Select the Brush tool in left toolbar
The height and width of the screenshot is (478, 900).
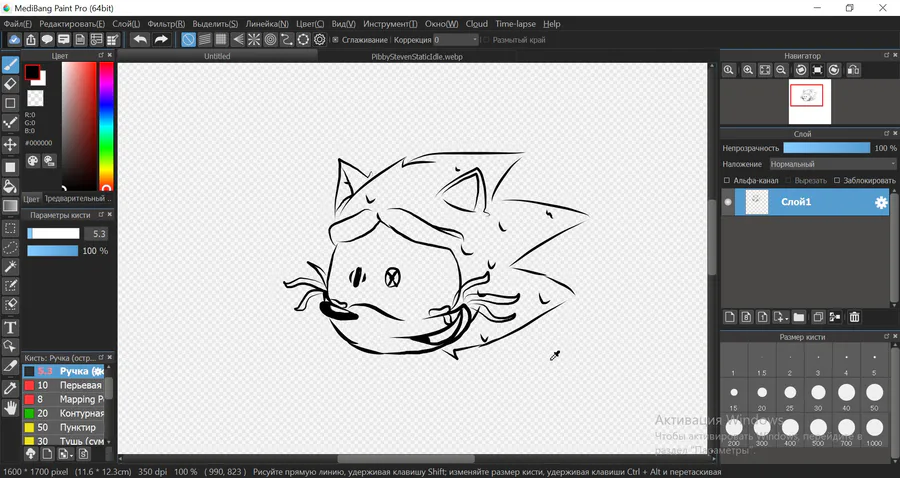[x=10, y=65]
